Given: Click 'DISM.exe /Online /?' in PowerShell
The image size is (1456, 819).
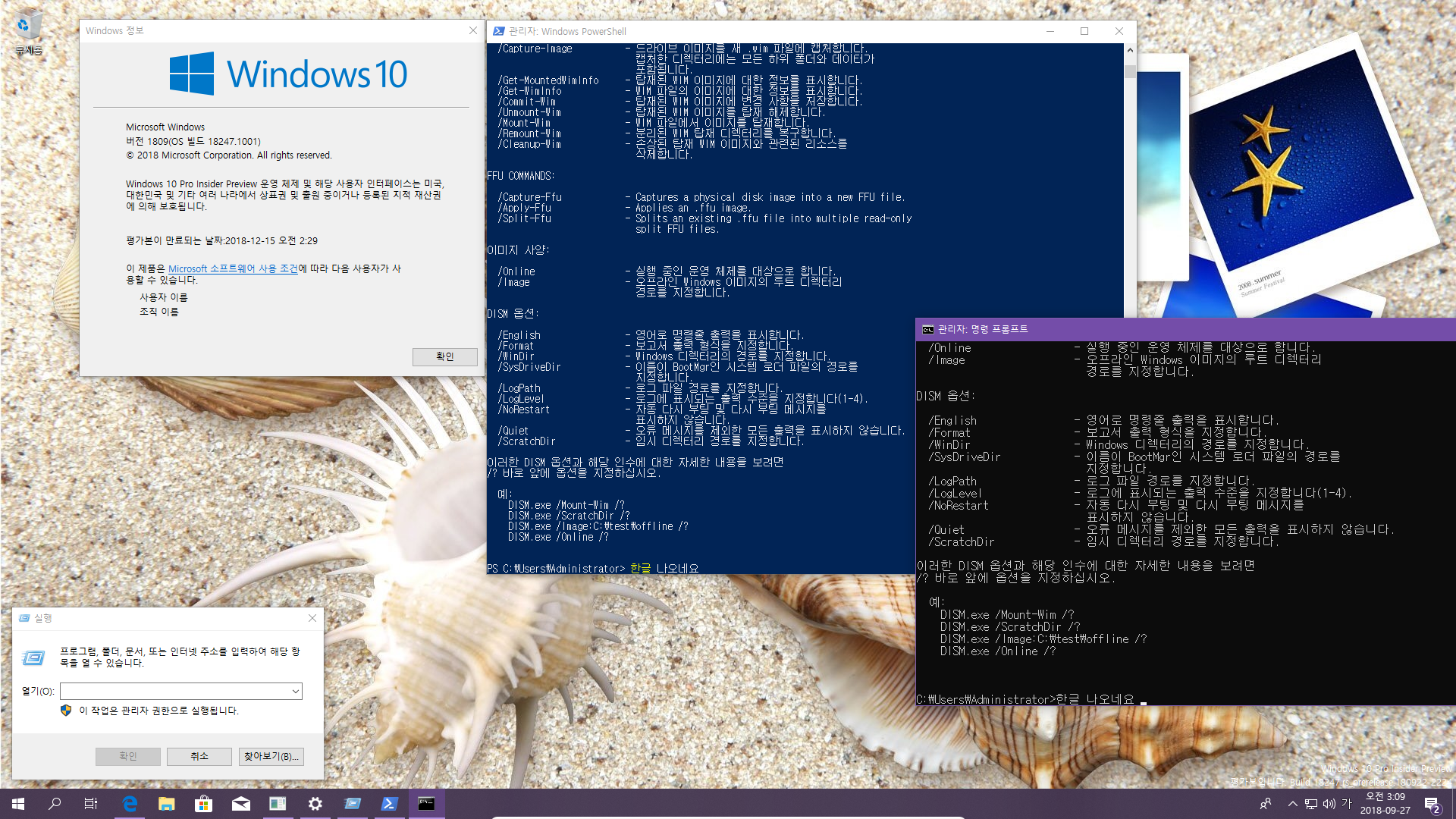Looking at the screenshot, I should pos(558,537).
